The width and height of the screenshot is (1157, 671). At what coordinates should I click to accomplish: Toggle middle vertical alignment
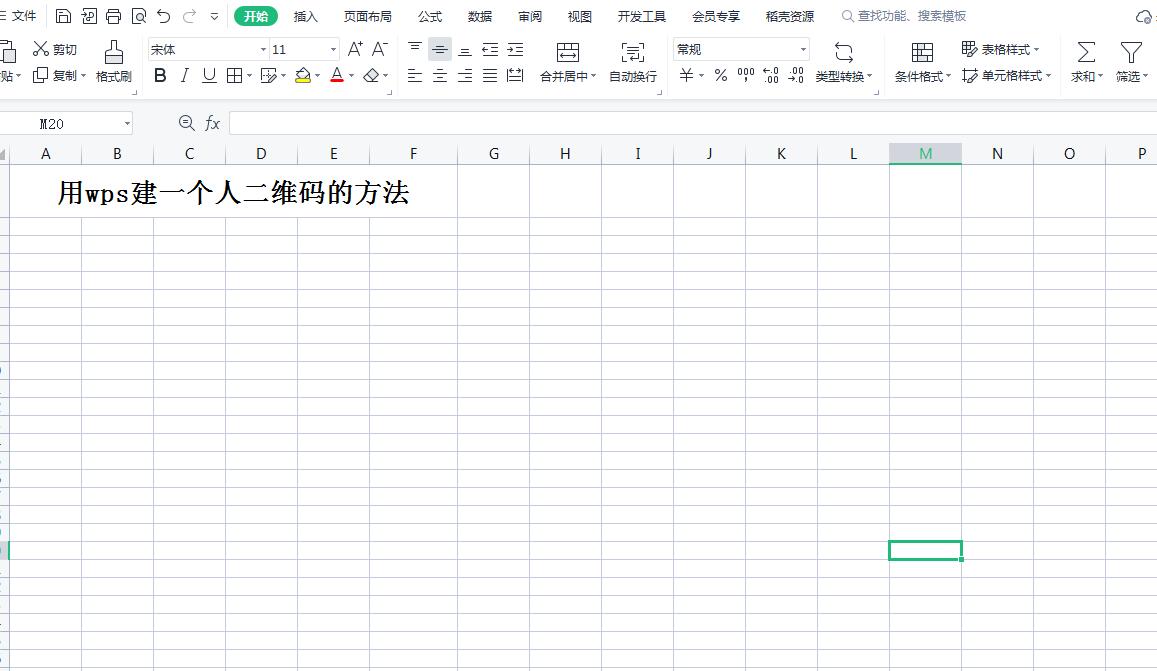pyautogui.click(x=440, y=49)
